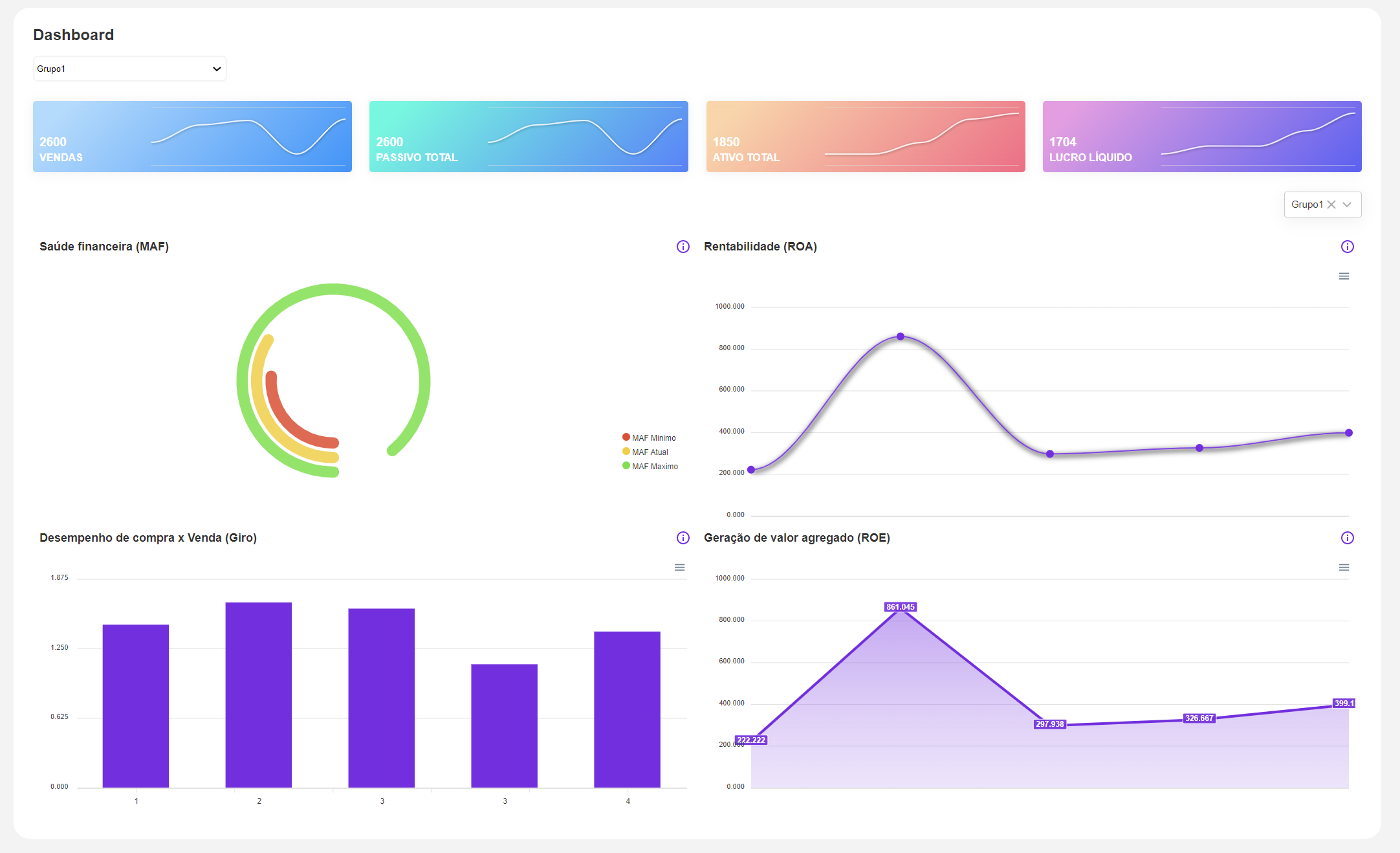
Task: Open the LUCRO LÍQUIDO 1704 card
Action: (x=1202, y=137)
